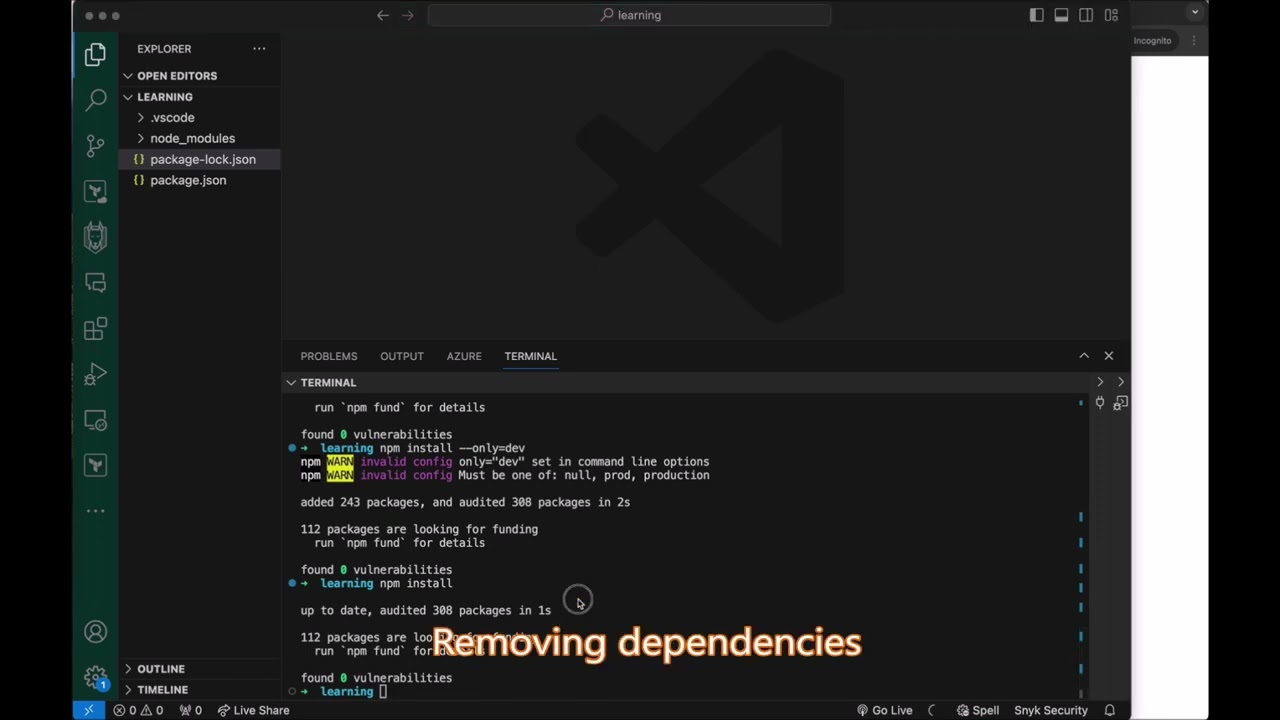This screenshot has width=1280, height=720.
Task: Go back with the navigation arrow
Action: pos(383,15)
